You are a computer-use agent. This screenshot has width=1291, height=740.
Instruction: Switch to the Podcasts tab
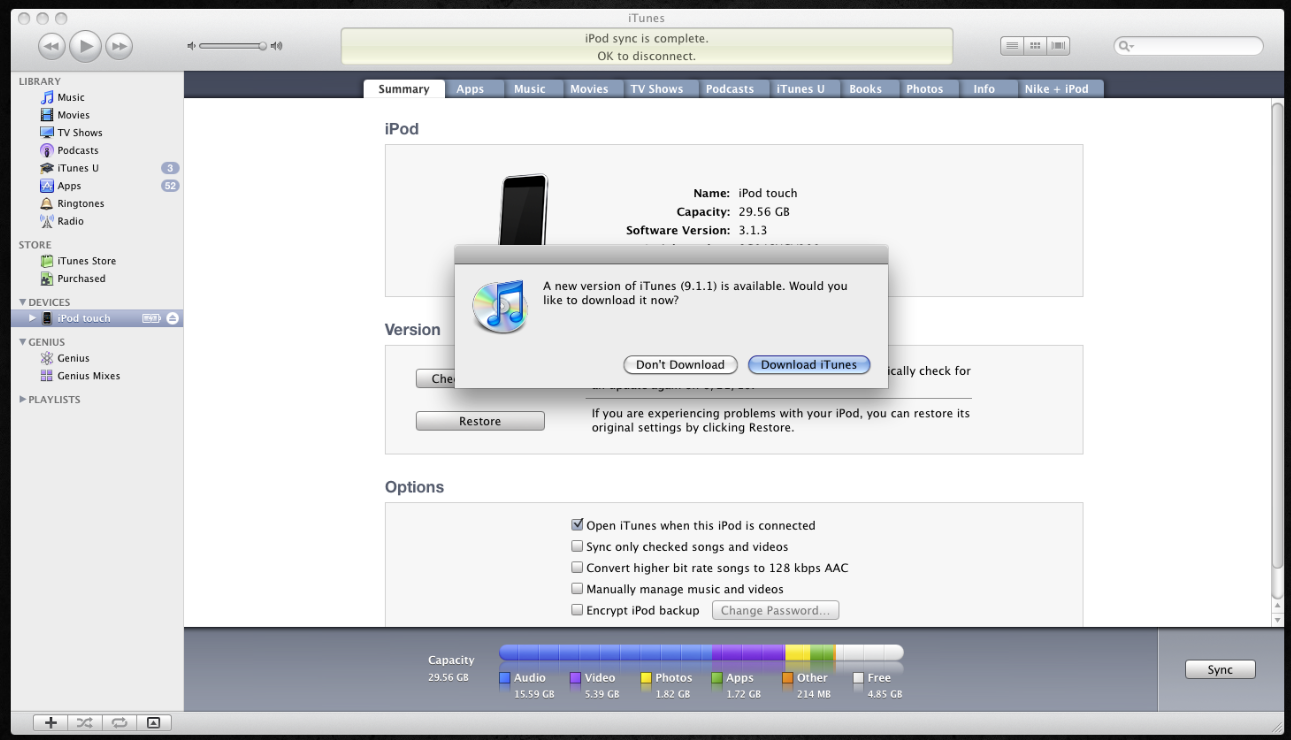(x=730, y=89)
